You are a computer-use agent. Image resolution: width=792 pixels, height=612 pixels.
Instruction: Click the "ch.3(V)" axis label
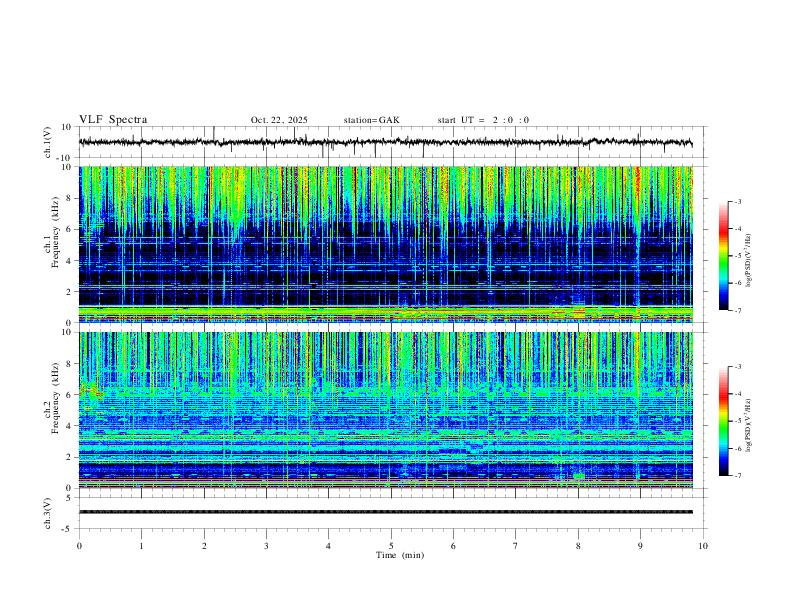48,513
